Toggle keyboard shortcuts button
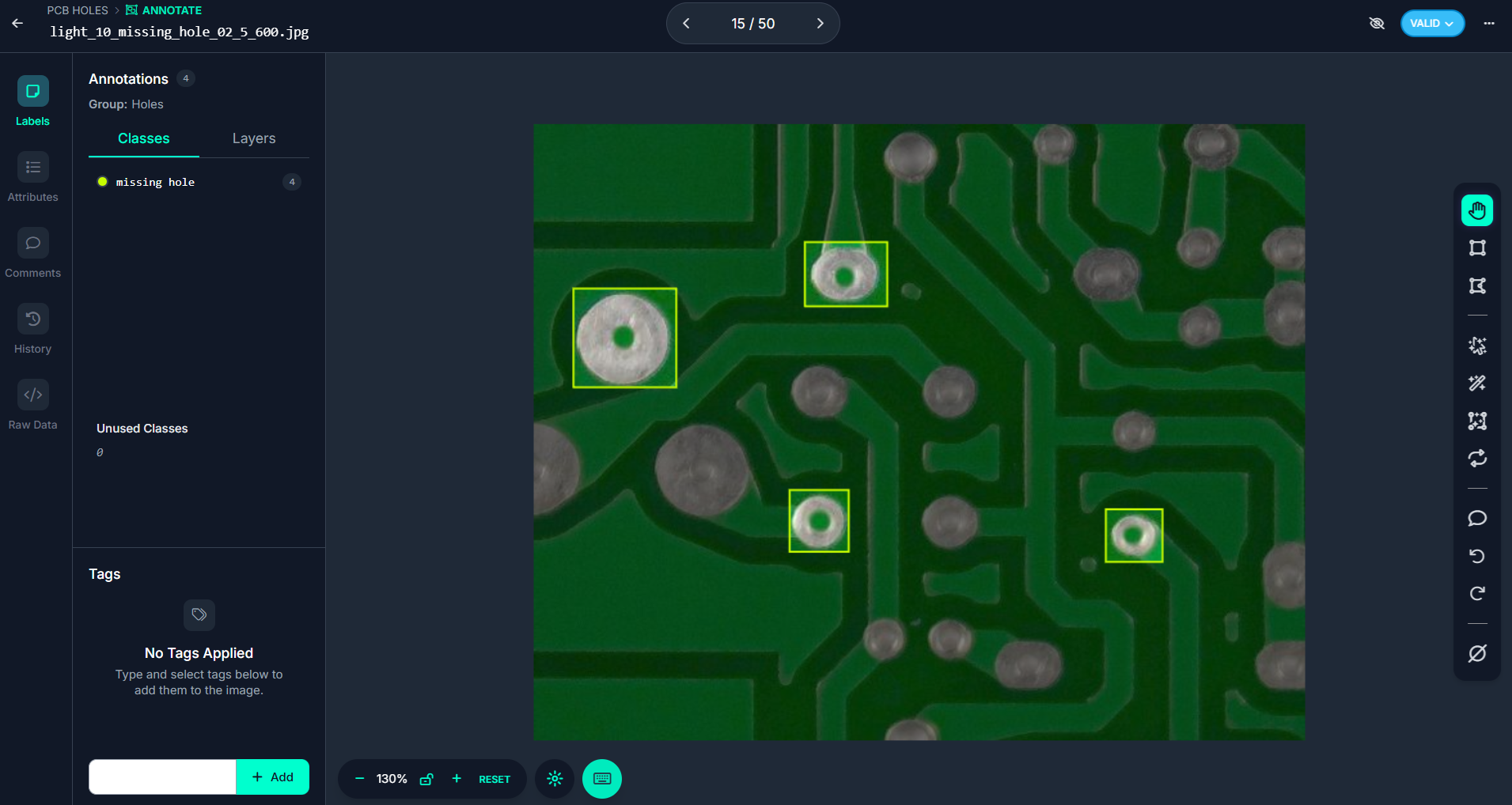Viewport: 1512px width, 805px height. pyautogui.click(x=602, y=779)
